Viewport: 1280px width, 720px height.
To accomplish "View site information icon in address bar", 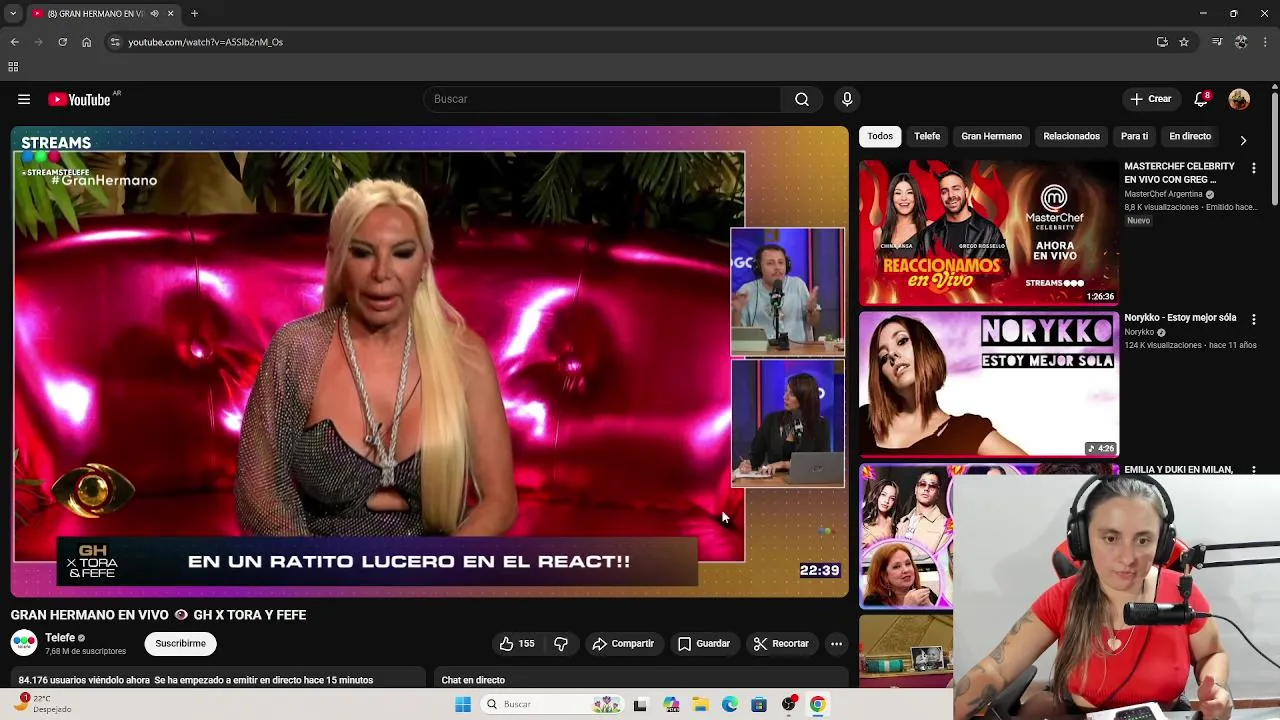I will pyautogui.click(x=115, y=42).
